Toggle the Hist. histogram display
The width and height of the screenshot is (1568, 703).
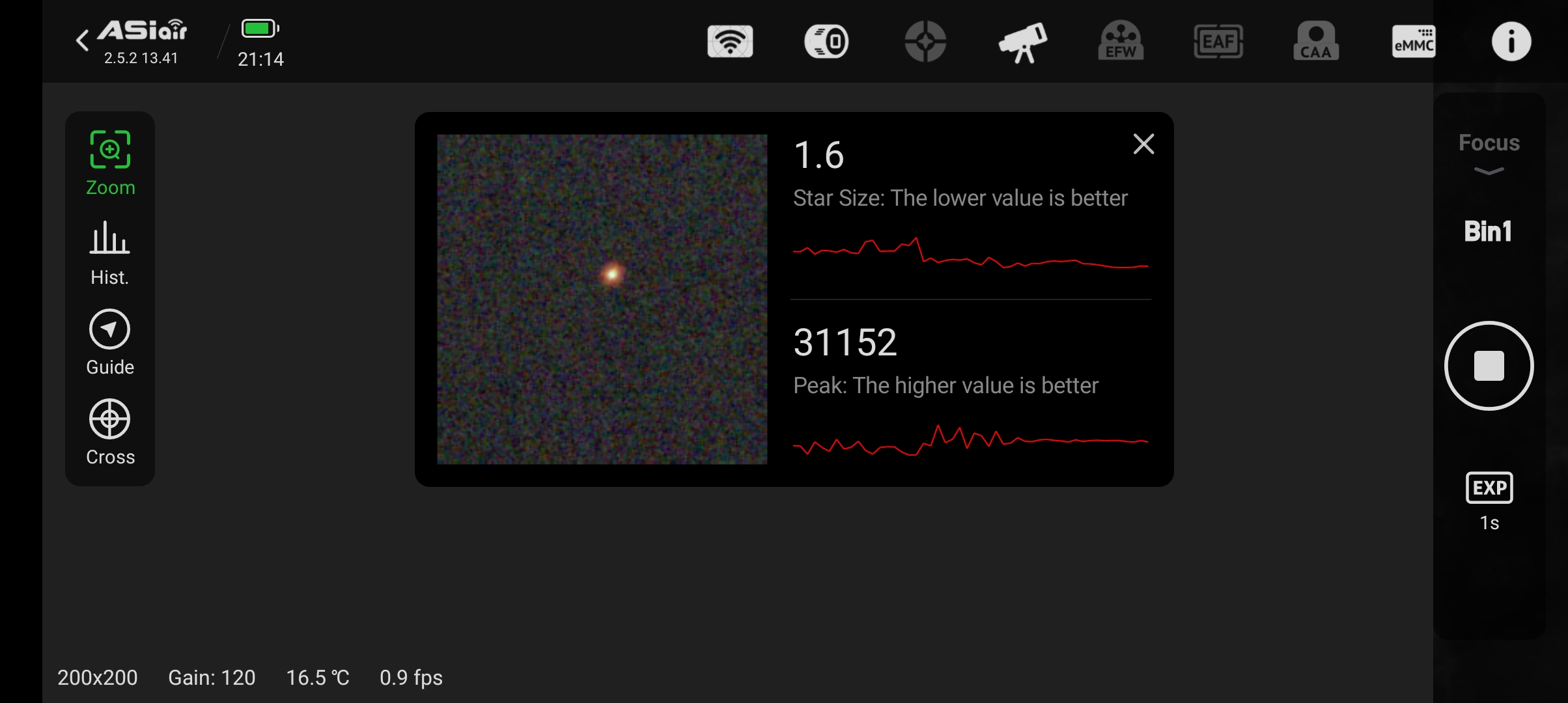point(110,253)
